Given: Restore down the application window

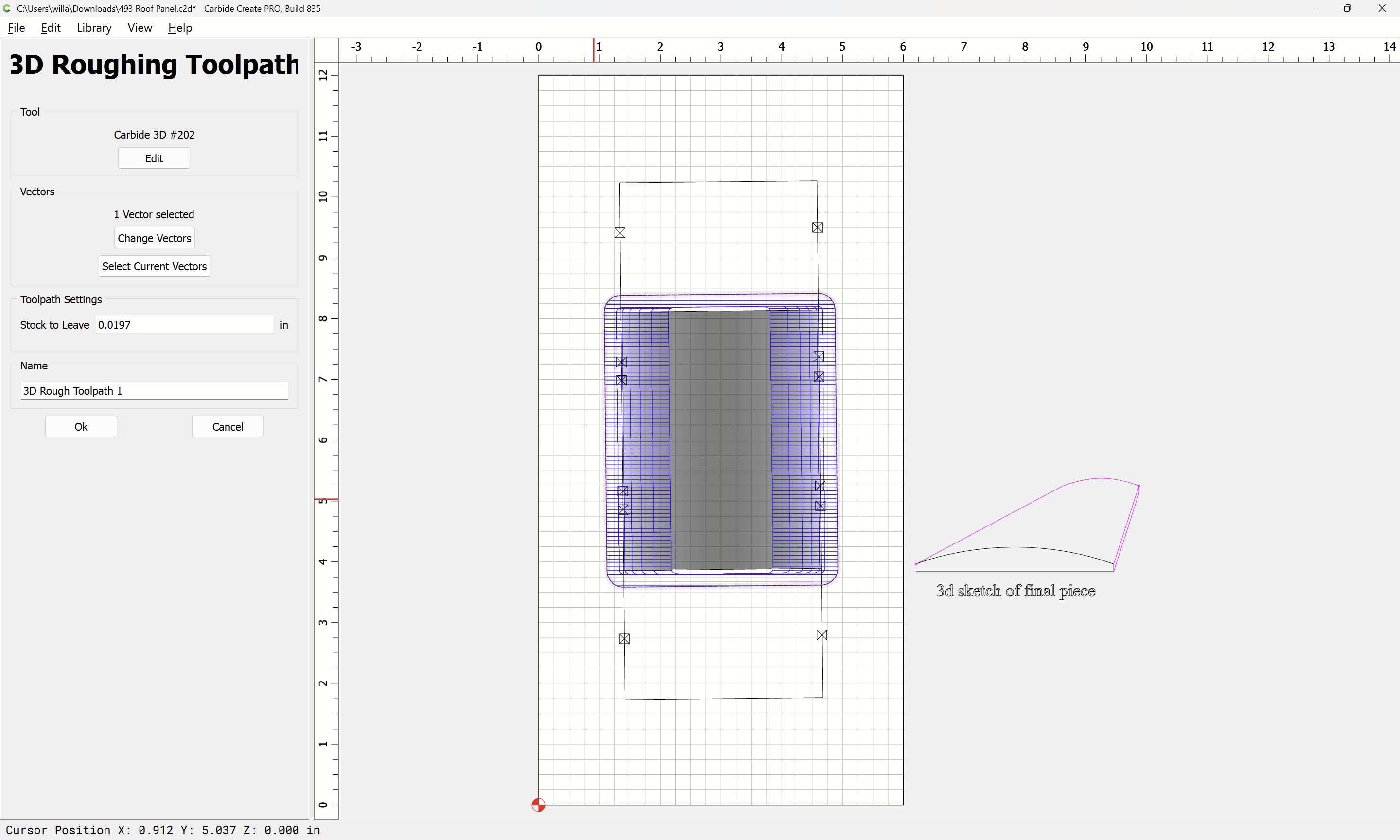Looking at the screenshot, I should tap(1347, 8).
